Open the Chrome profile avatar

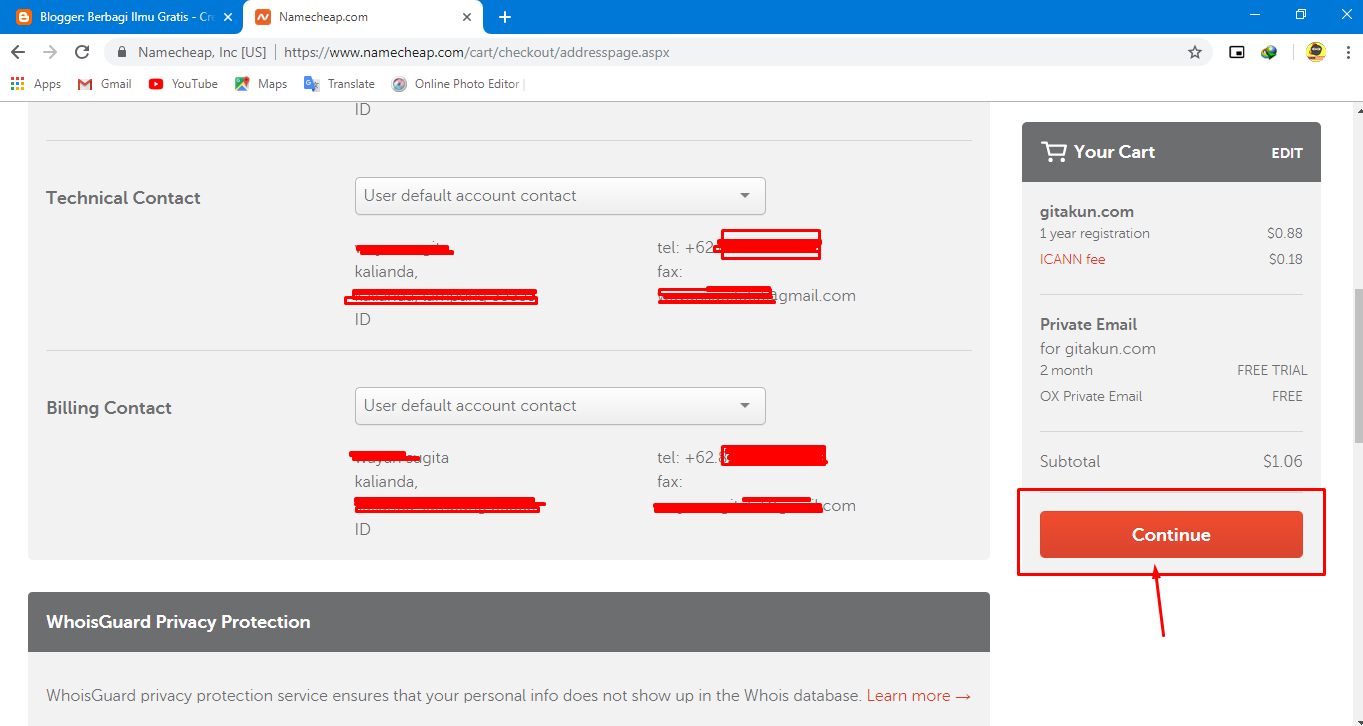(x=1316, y=52)
